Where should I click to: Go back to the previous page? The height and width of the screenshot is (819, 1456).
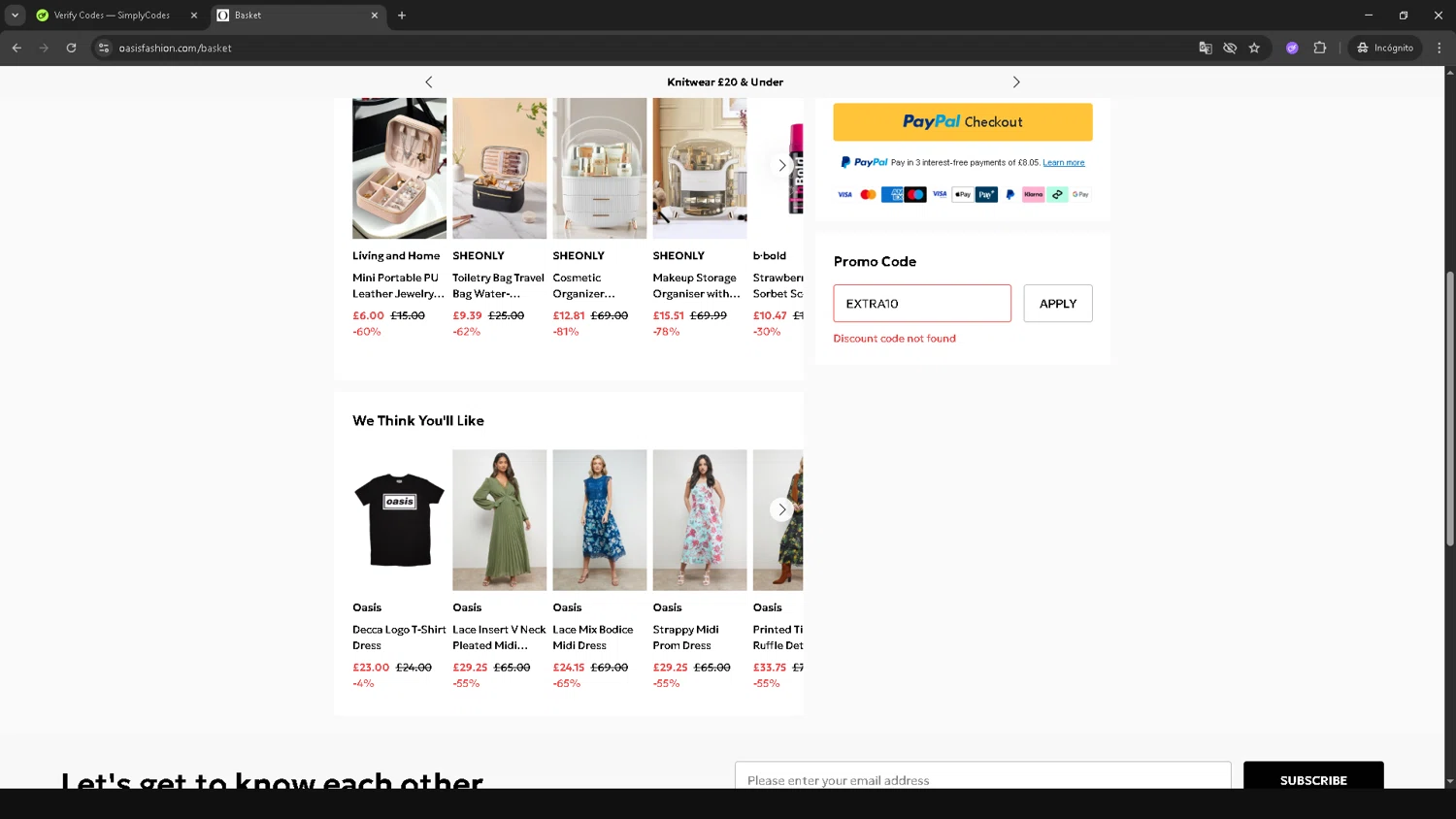coord(17,48)
